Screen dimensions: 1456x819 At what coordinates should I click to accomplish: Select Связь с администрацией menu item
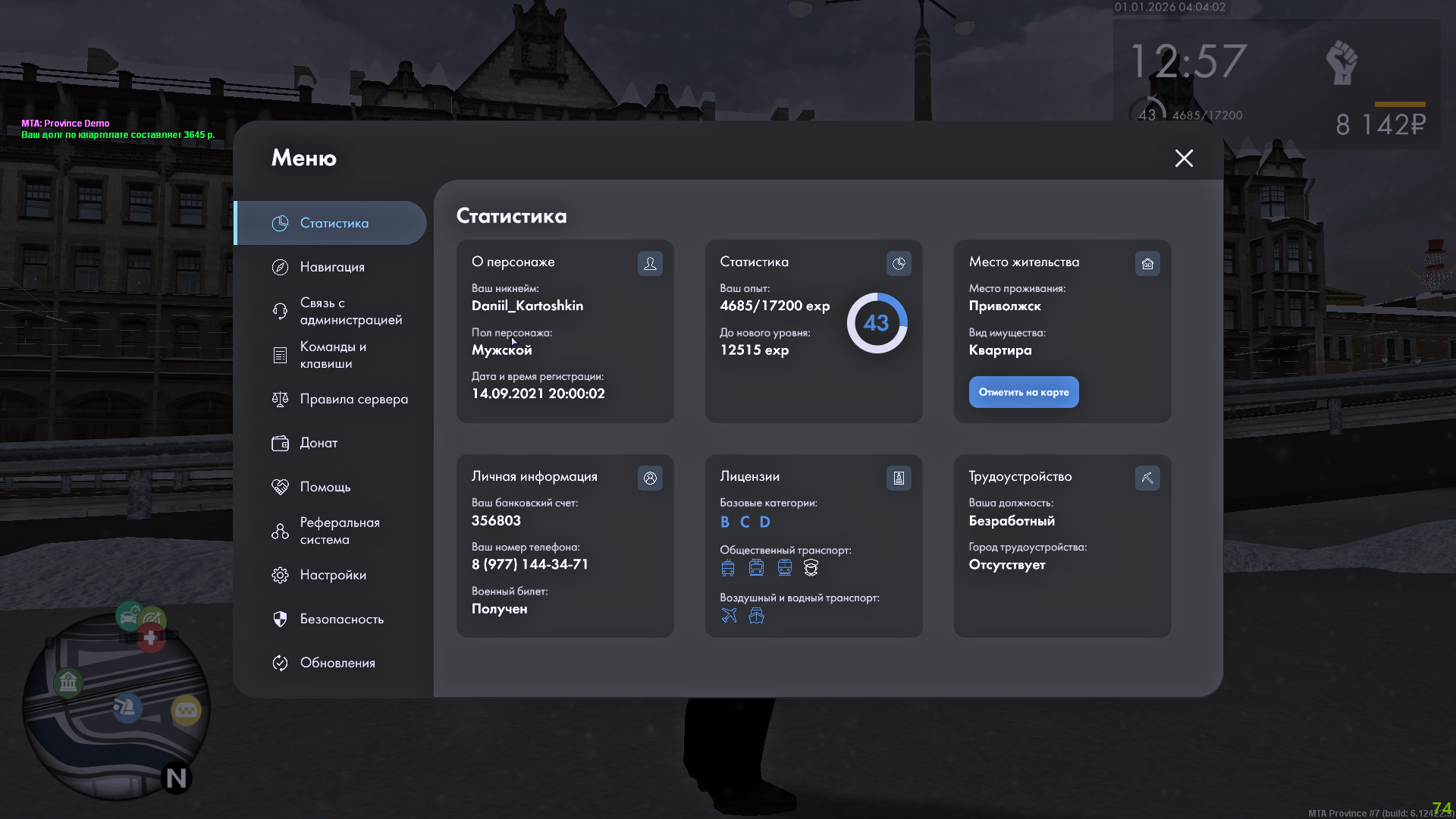[x=350, y=311]
